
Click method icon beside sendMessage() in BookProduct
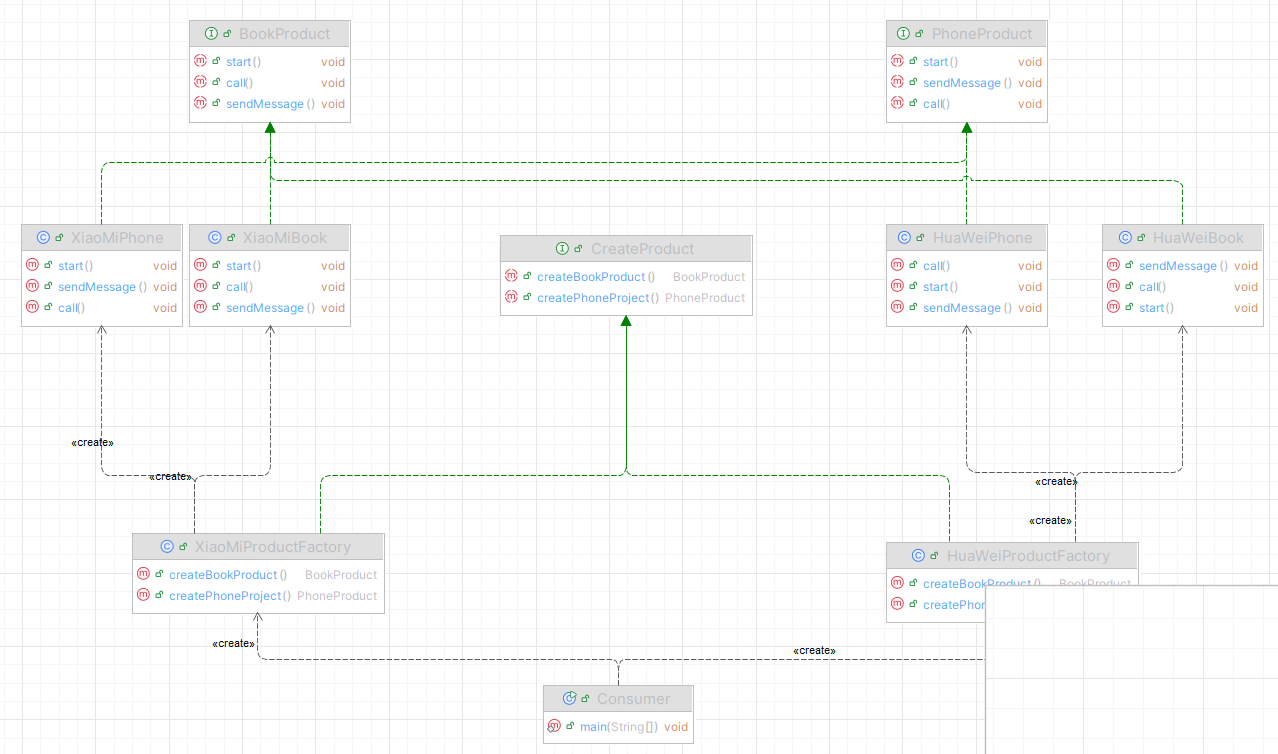point(200,103)
